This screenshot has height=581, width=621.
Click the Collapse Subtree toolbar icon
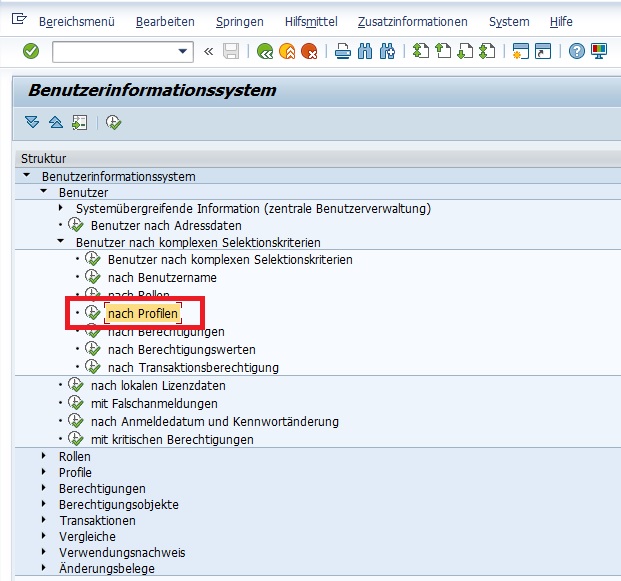56,122
